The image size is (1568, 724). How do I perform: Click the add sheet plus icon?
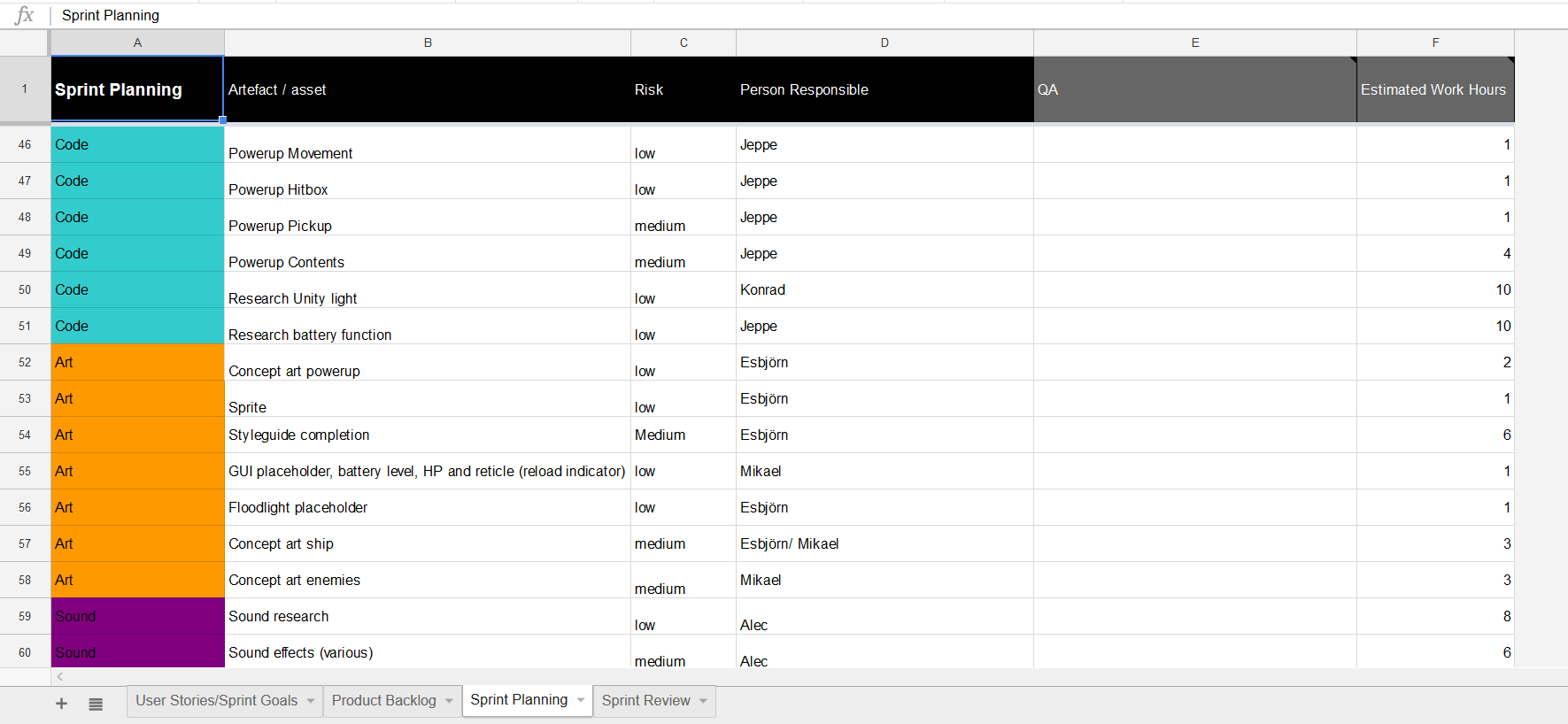click(61, 704)
